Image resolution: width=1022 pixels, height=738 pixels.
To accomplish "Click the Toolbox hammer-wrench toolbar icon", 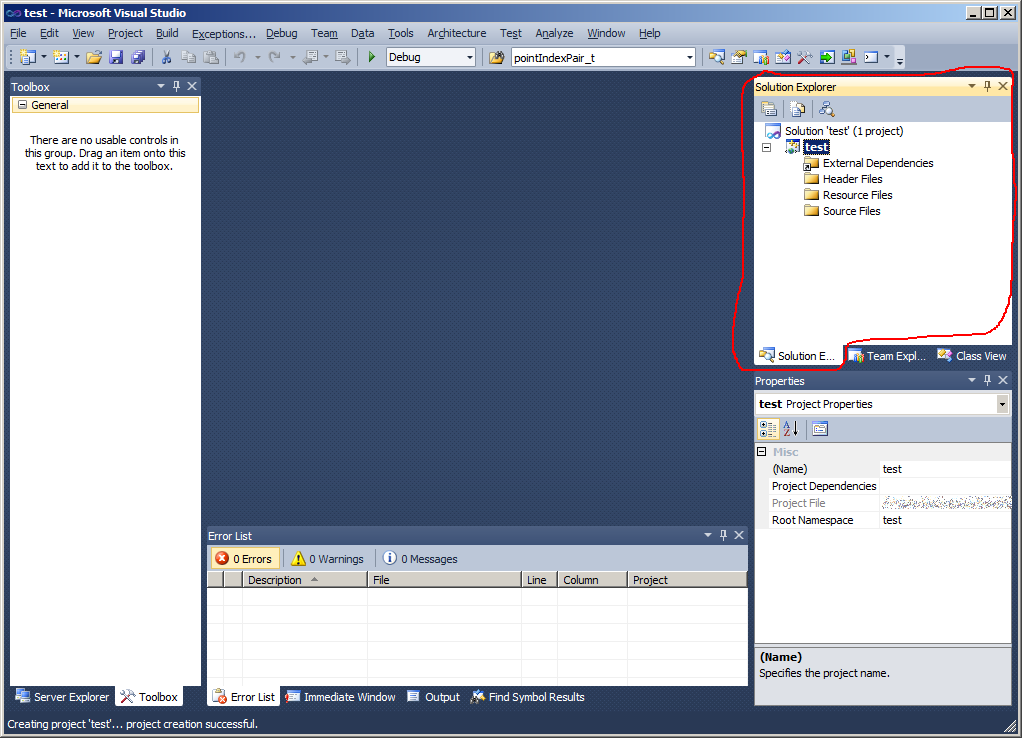I will pyautogui.click(x=805, y=57).
